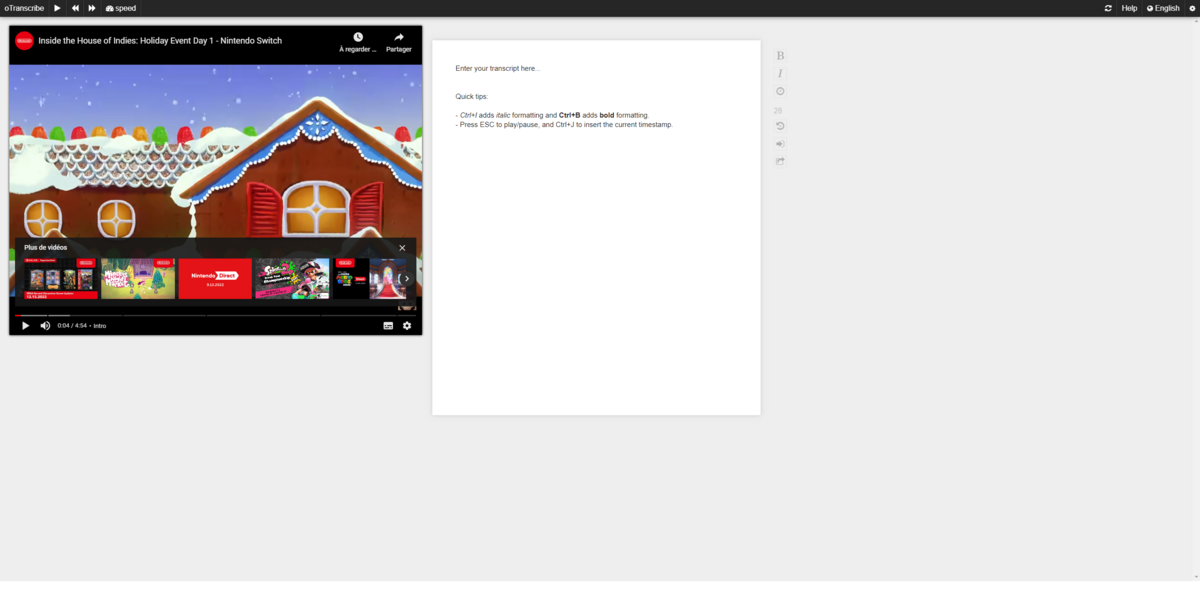The image size is (1200, 589).
Task: Open the YouTube player settings gear
Action: click(x=407, y=326)
